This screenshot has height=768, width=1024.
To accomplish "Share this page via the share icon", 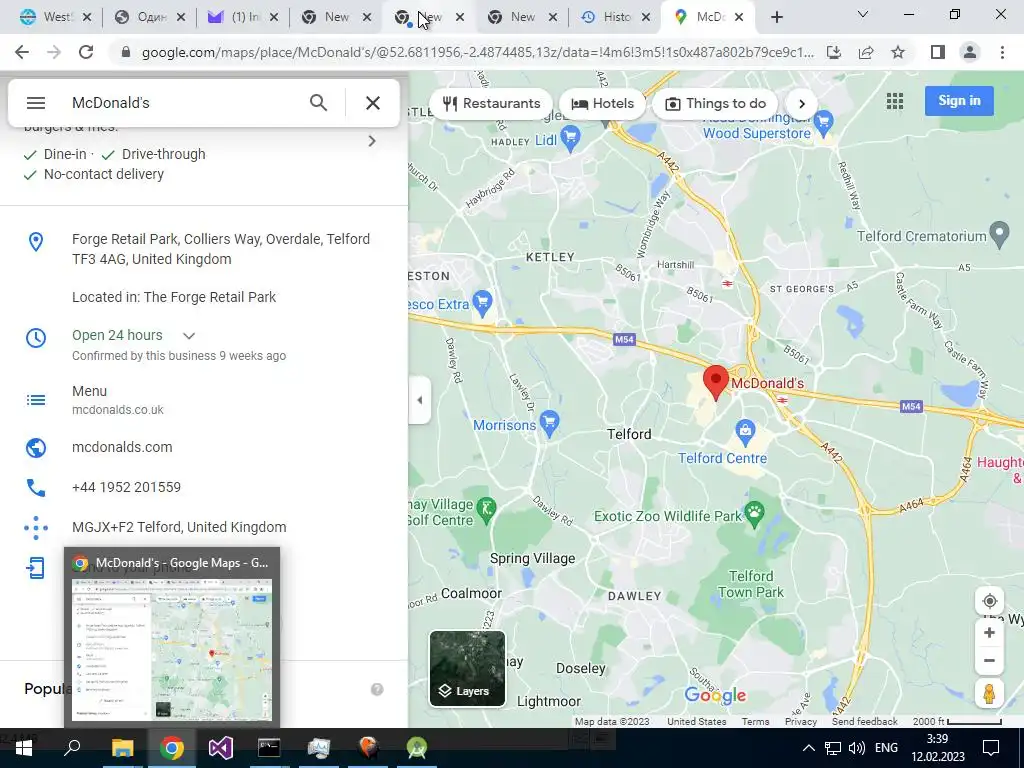I will [866, 52].
